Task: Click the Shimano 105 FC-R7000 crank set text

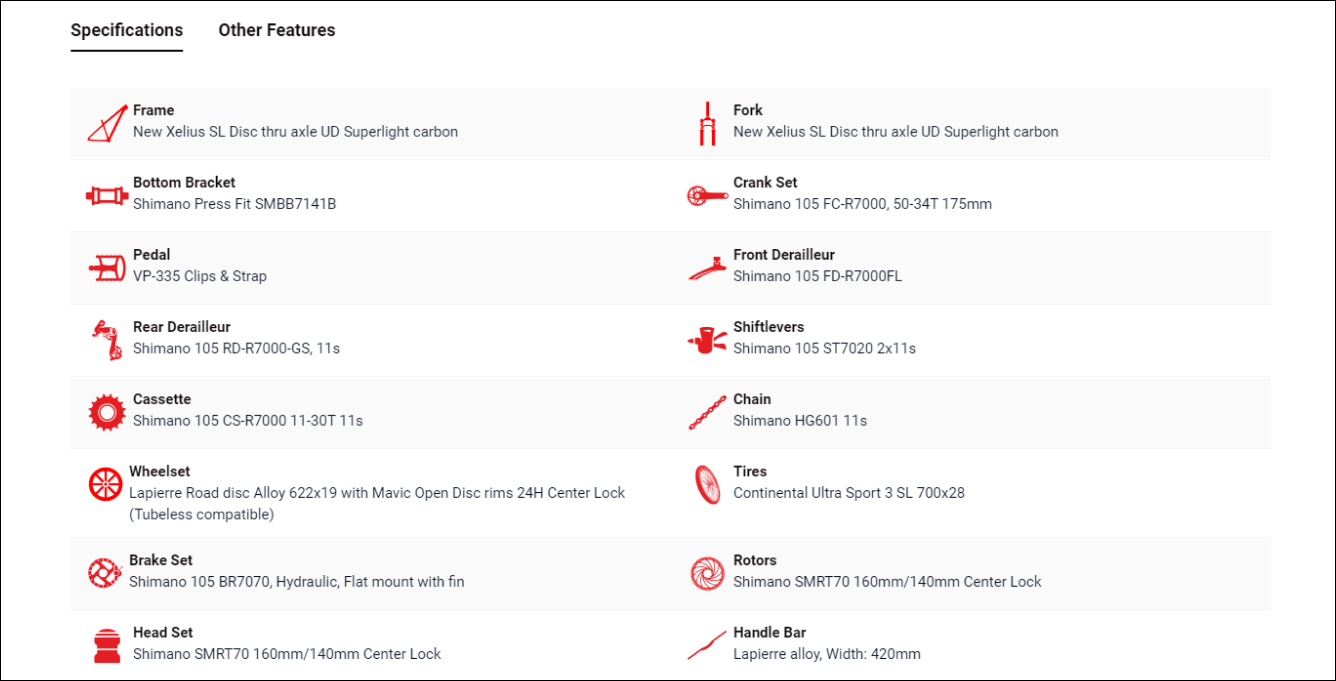Action: coord(863,203)
